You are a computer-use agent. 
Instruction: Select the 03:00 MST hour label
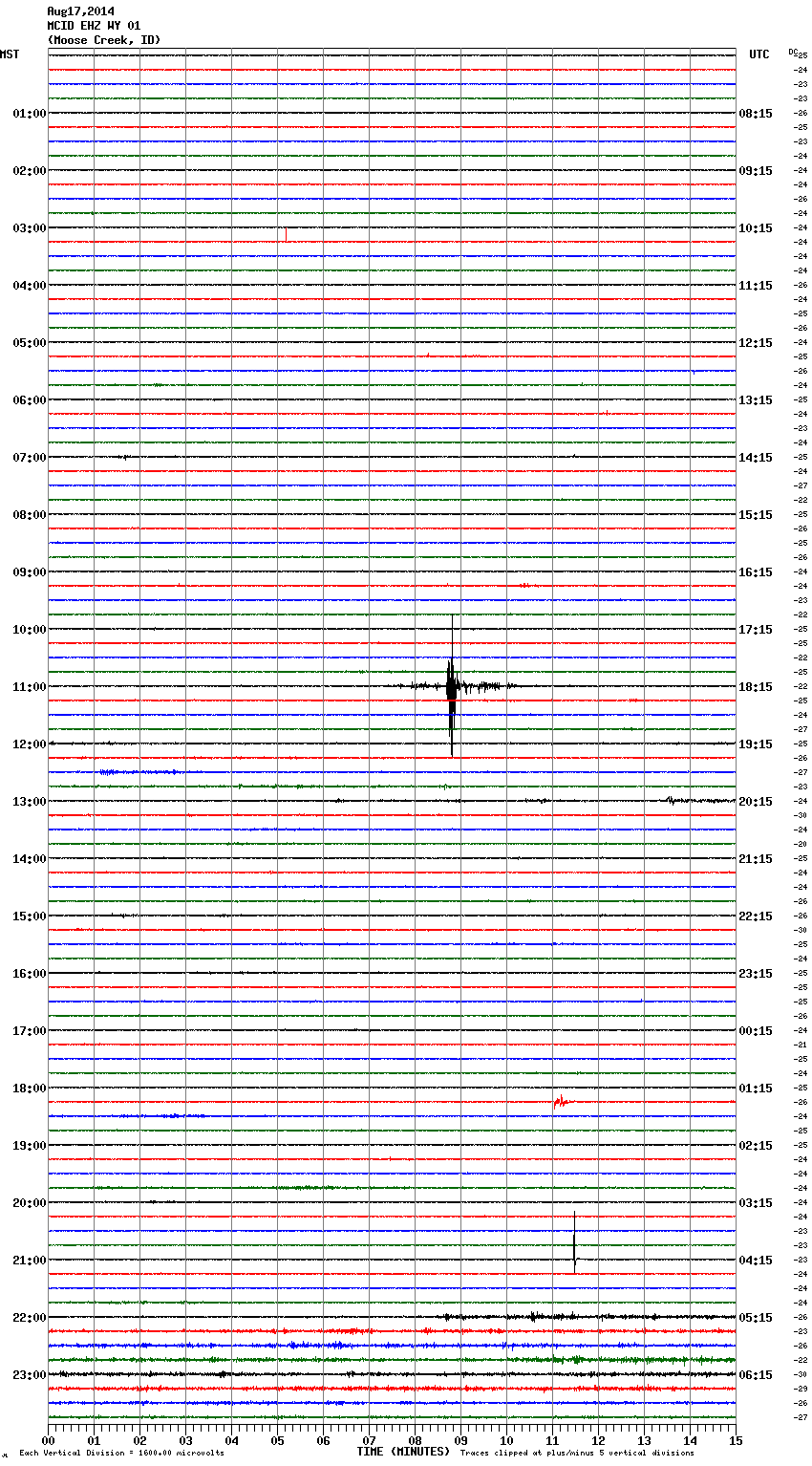click(29, 228)
